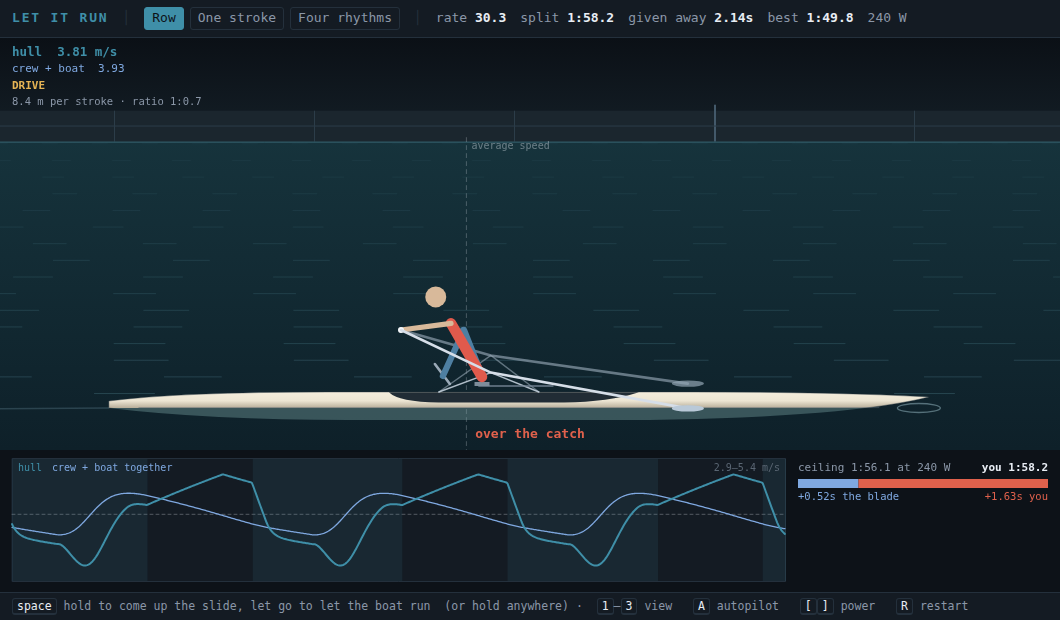The width and height of the screenshot is (1060, 620).
Task: Increase power with the ] key badge
Action: [x=825, y=606]
